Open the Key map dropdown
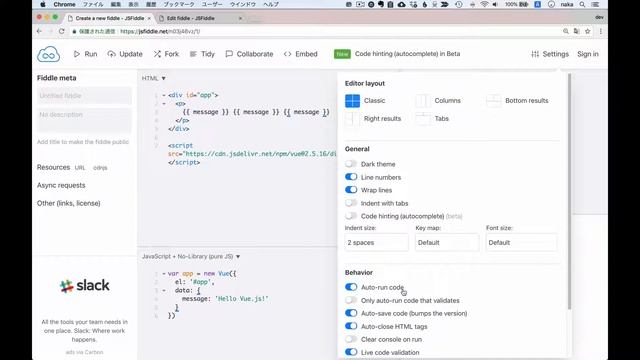The image size is (640, 360). (x=447, y=242)
